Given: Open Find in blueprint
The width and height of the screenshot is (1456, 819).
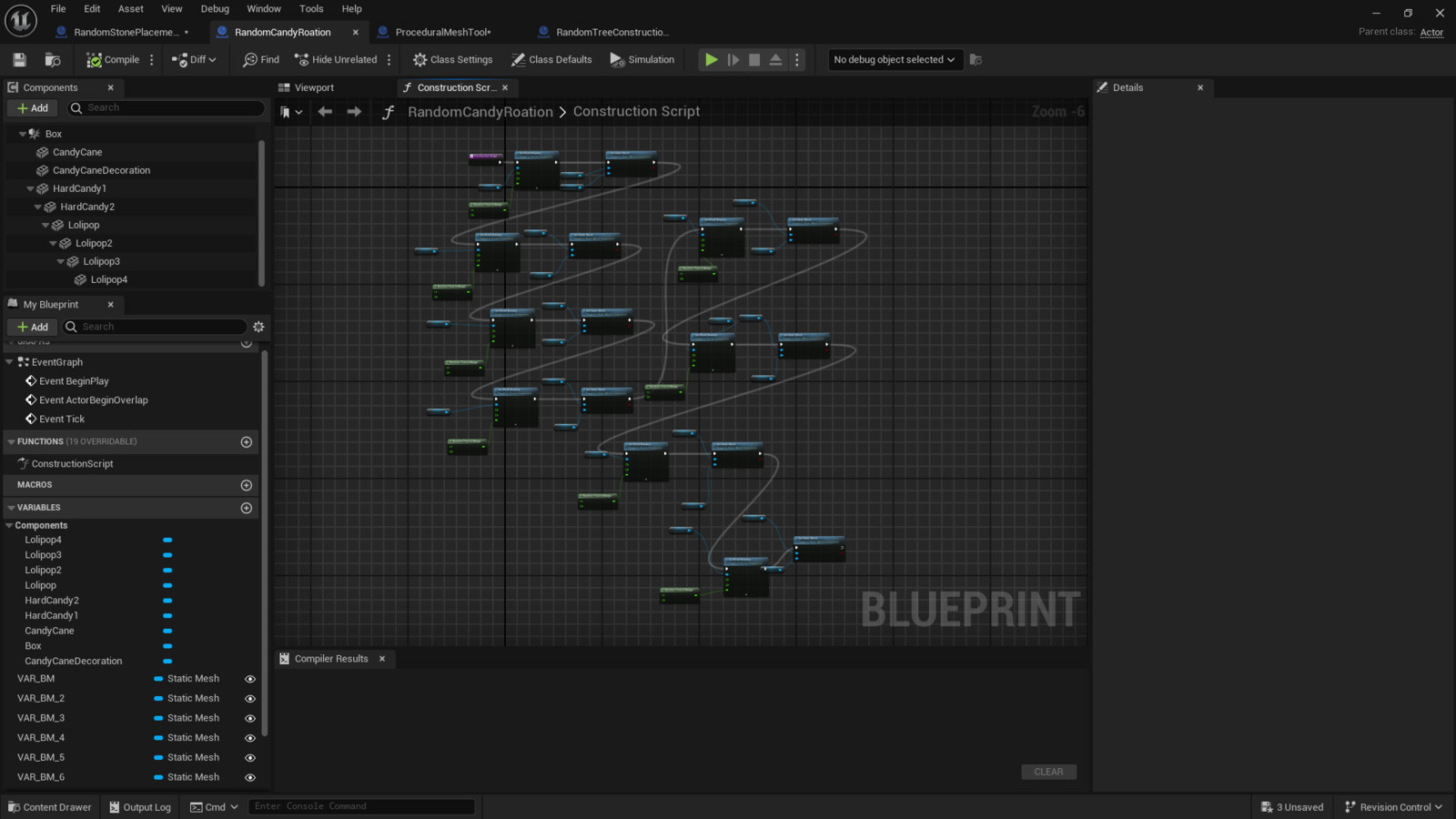Looking at the screenshot, I should [261, 60].
